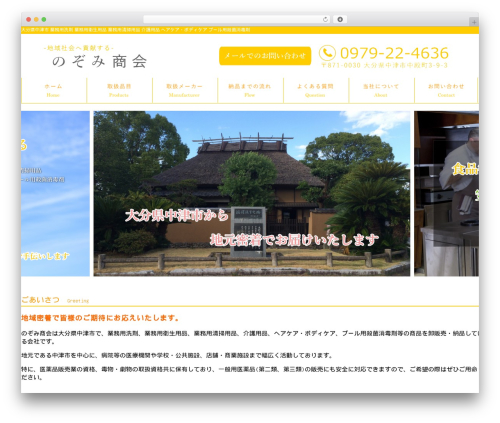Open the 納品までの流れ Flow menu item
The image size is (500, 423).
(x=250, y=90)
